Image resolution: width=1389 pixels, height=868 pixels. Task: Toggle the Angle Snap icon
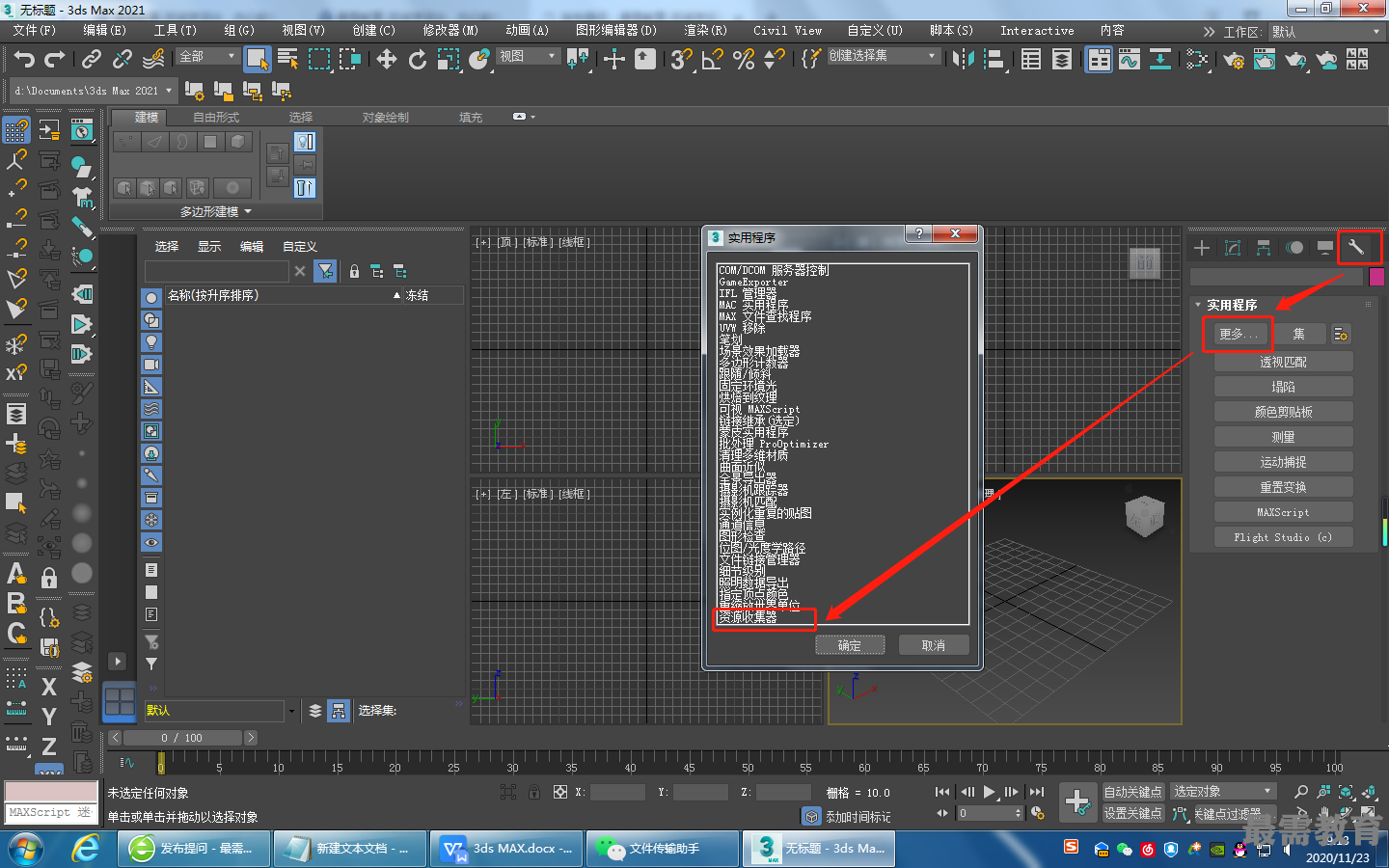712,60
